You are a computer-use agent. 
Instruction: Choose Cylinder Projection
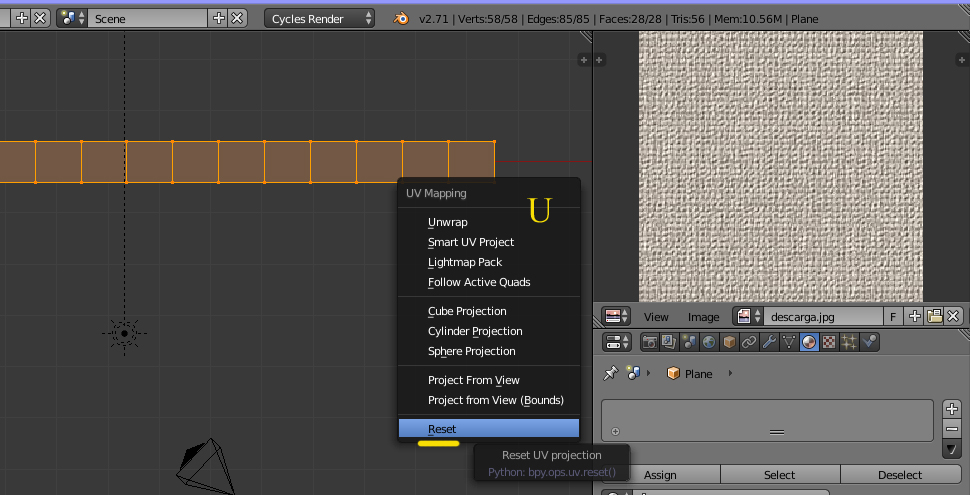pyautogui.click(x=489, y=331)
